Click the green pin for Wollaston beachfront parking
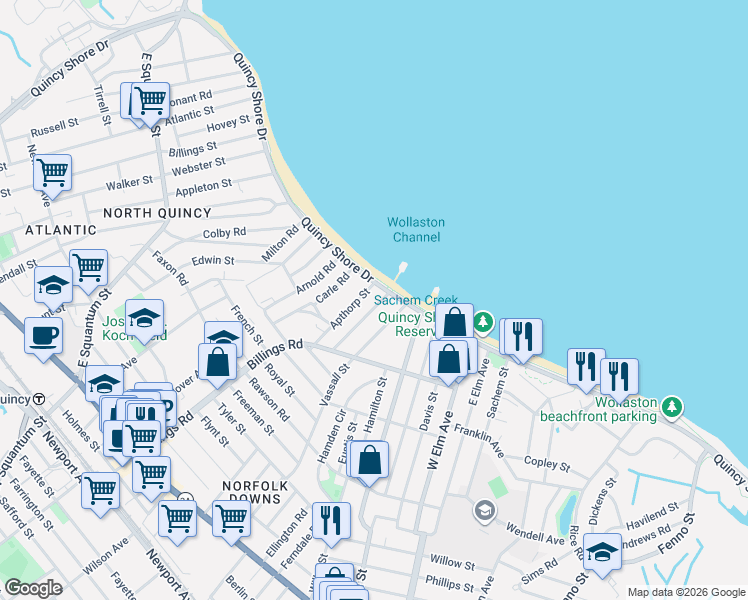Image resolution: width=748 pixels, height=600 pixels. point(672,408)
